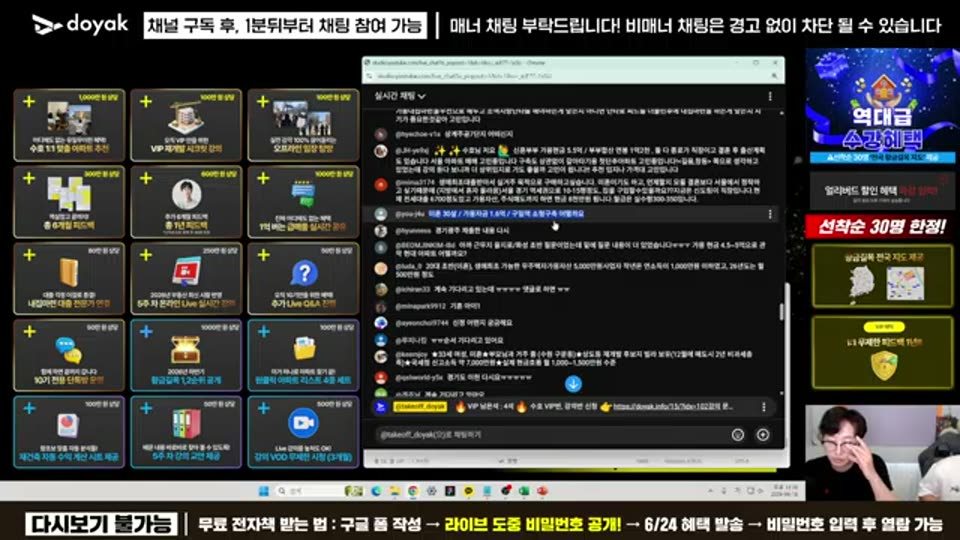Viewport: 960px width, 540px height.
Task: Click the blue scroll-to-latest arrow button in chat
Action: pos(573,384)
